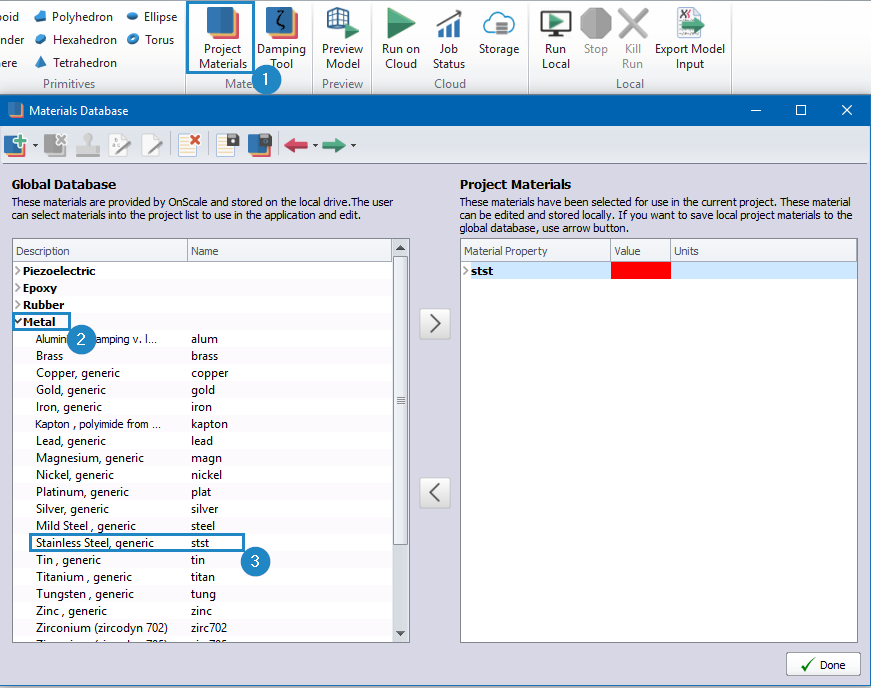The width and height of the screenshot is (871, 688).
Task: Click the save materials stack floppy icon
Action: tap(259, 145)
